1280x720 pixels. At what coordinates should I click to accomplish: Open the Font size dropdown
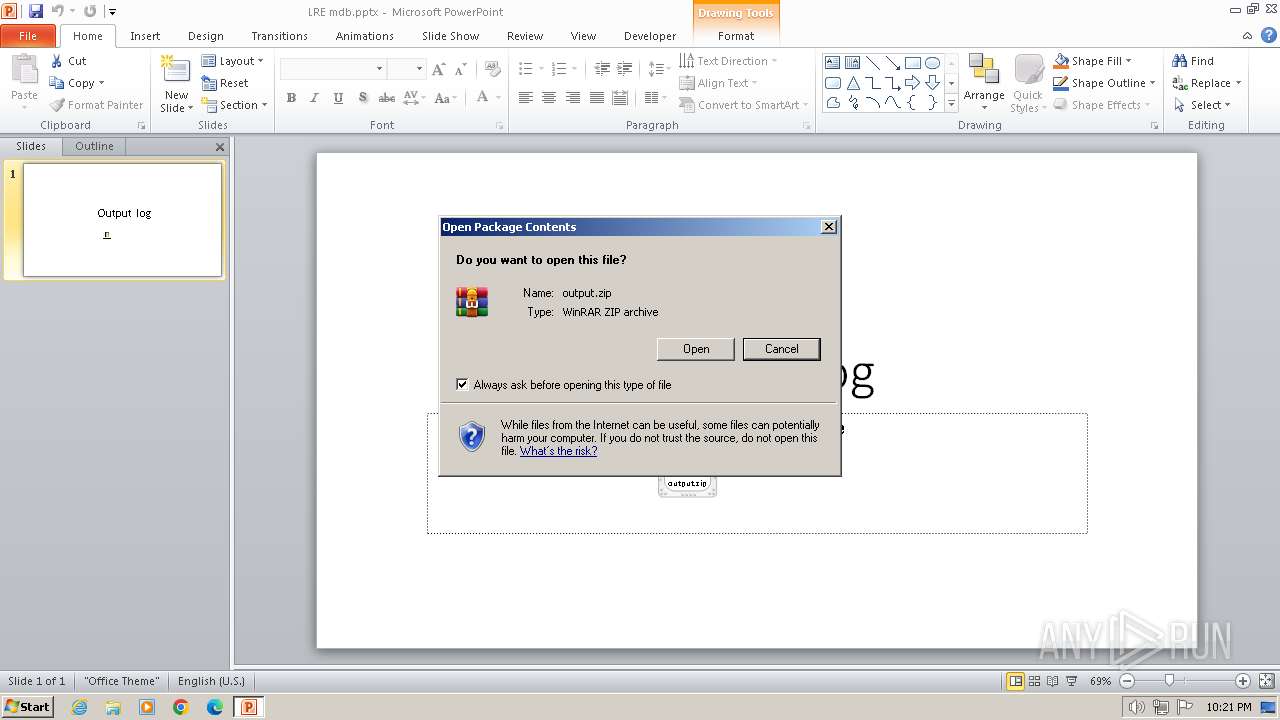pos(419,69)
